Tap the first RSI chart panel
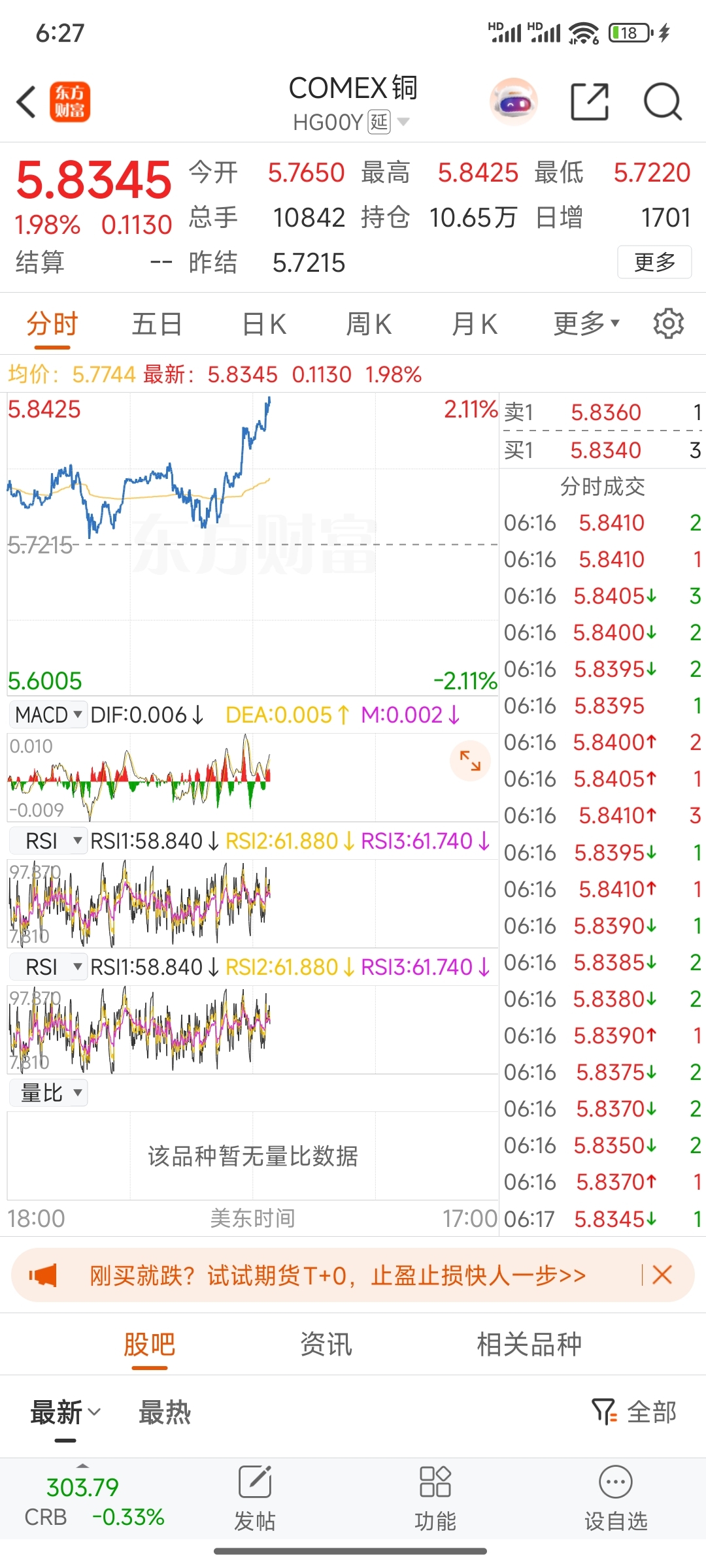The width and height of the screenshot is (706, 1568). coord(252,904)
